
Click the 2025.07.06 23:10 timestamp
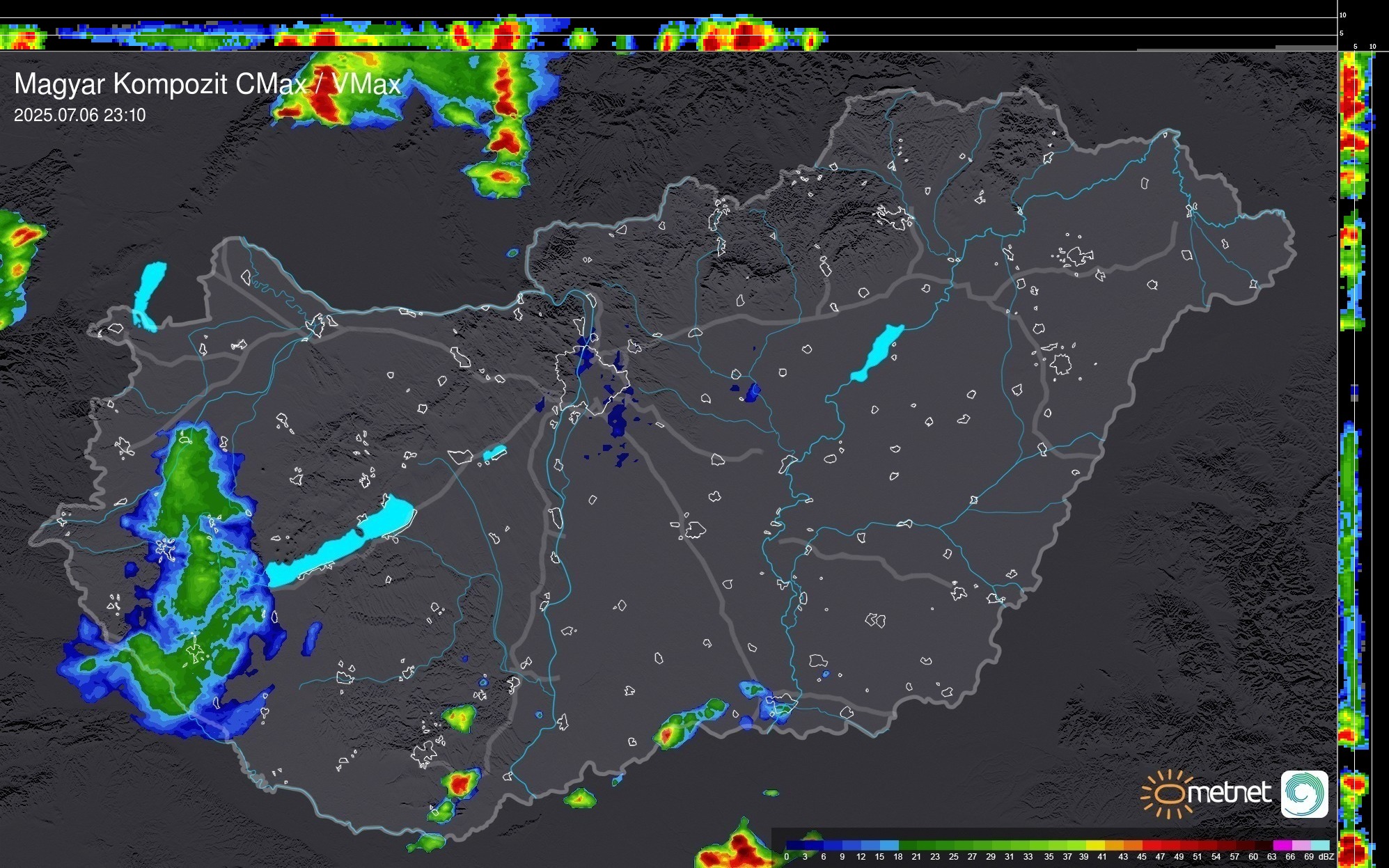(x=80, y=116)
